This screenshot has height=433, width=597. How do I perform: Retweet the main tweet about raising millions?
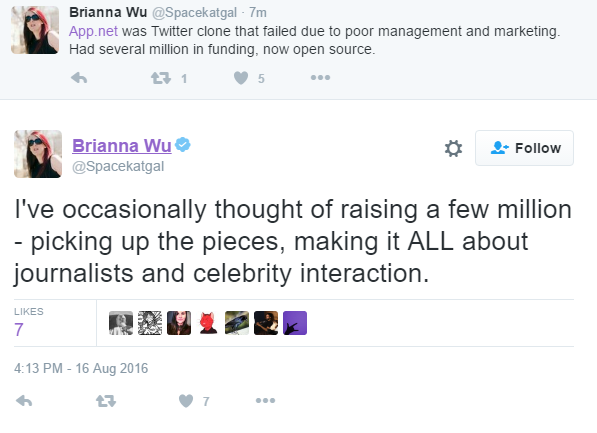(x=105, y=401)
